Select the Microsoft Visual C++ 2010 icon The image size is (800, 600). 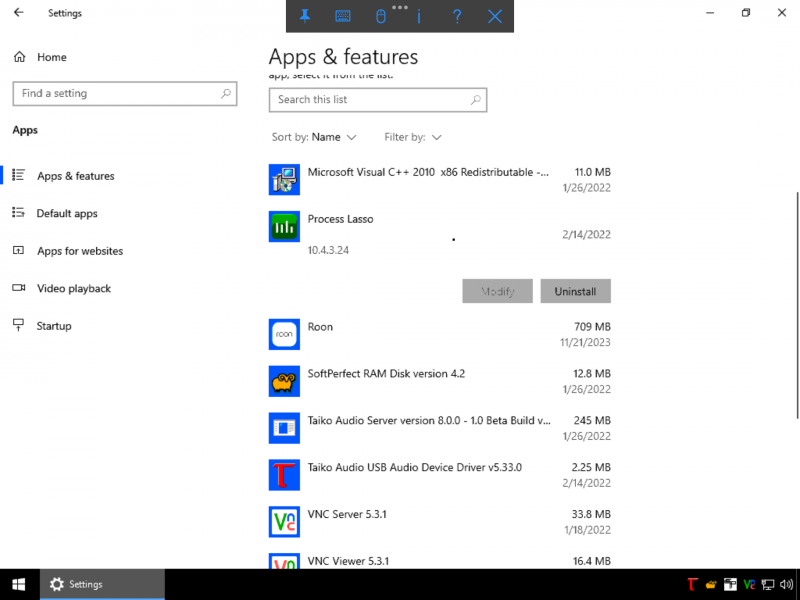(x=284, y=180)
